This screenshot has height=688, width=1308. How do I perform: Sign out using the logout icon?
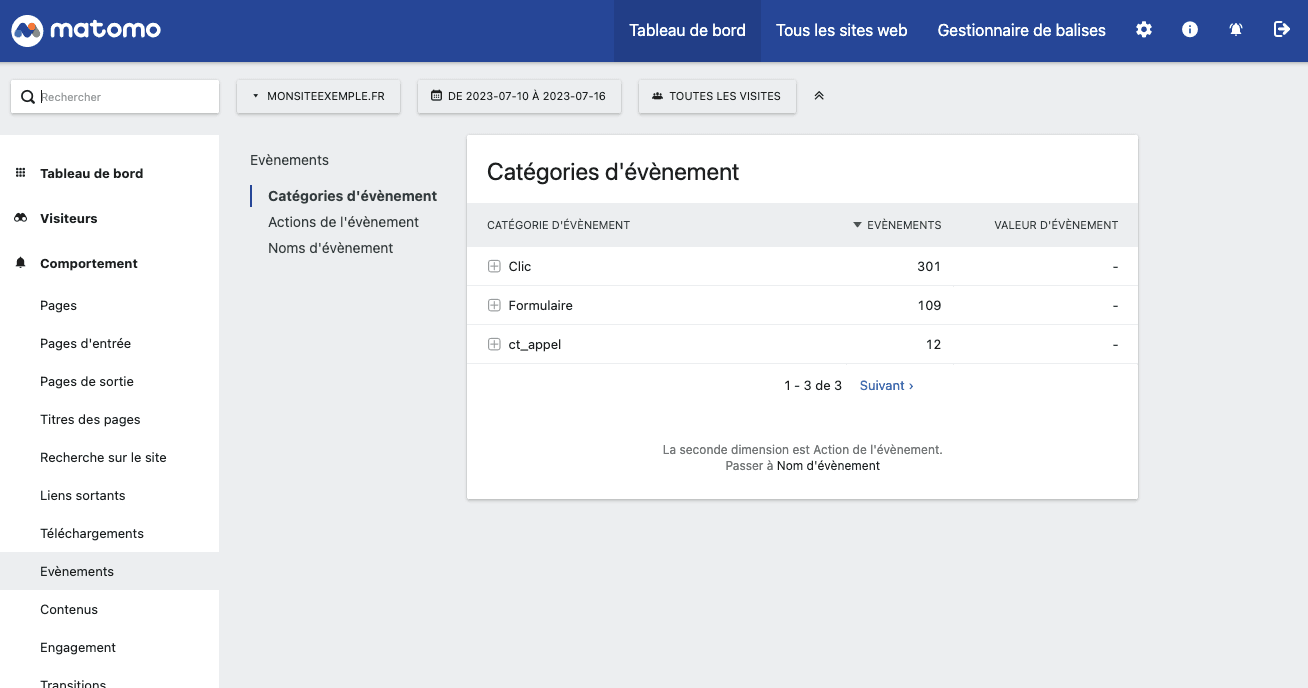click(x=1281, y=30)
